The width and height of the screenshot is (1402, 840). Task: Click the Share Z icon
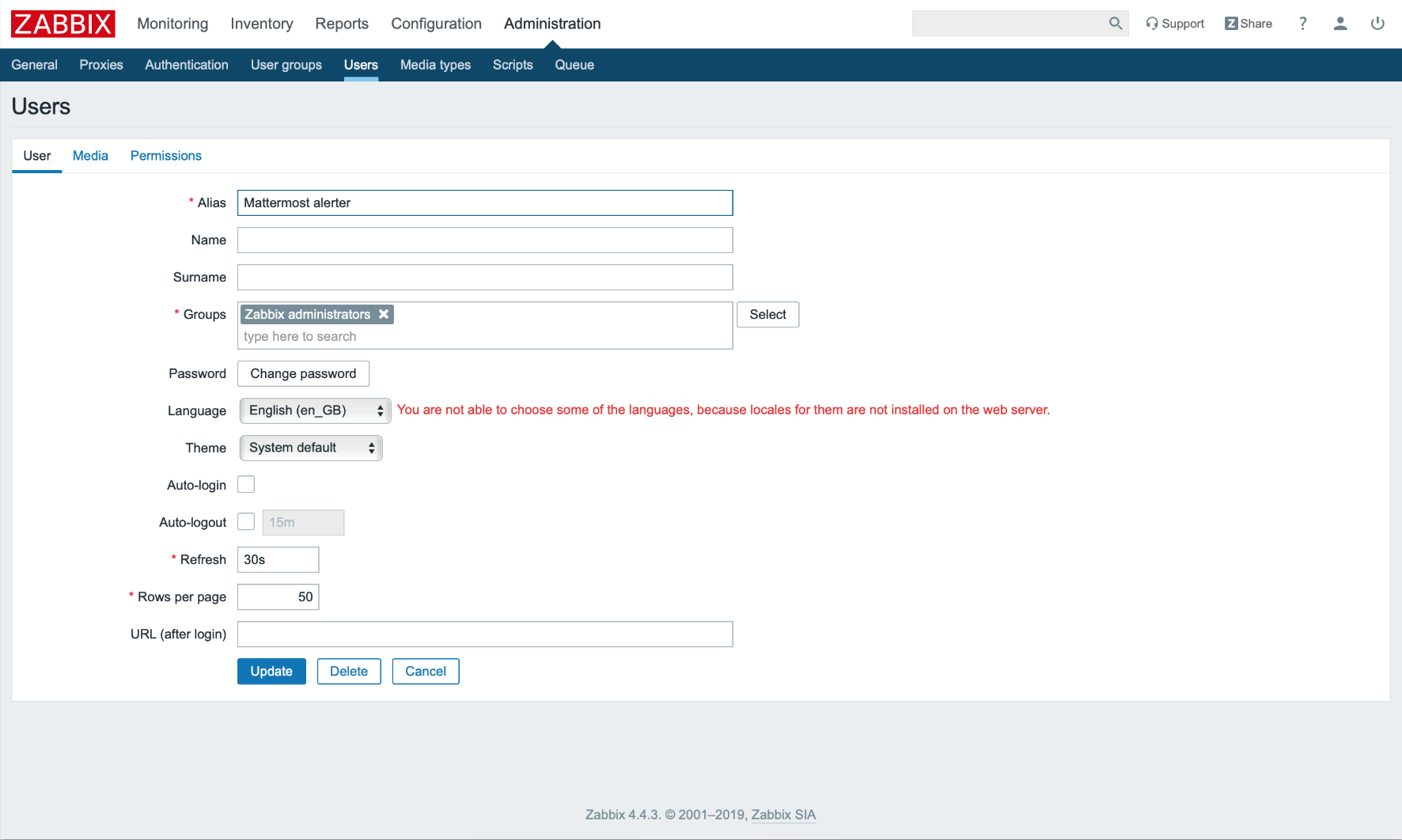point(1231,24)
